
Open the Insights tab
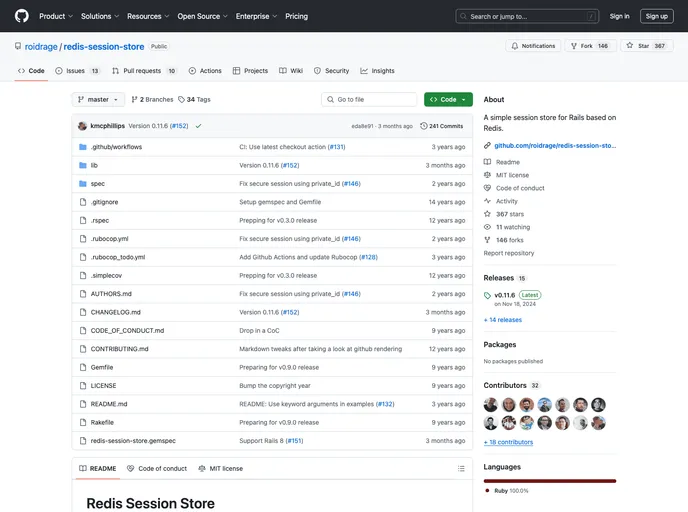(x=377, y=71)
